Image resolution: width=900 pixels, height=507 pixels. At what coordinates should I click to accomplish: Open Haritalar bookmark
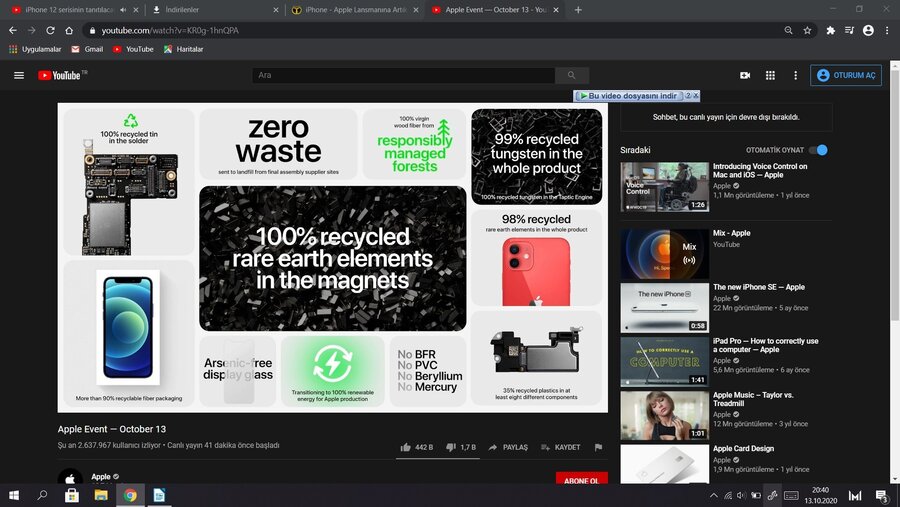pyautogui.click(x=184, y=49)
